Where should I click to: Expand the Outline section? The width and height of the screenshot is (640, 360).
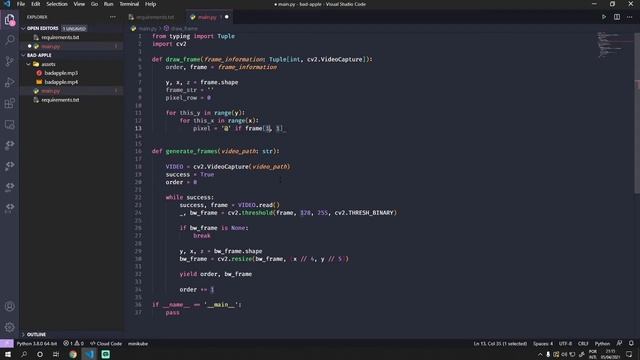tap(23, 334)
